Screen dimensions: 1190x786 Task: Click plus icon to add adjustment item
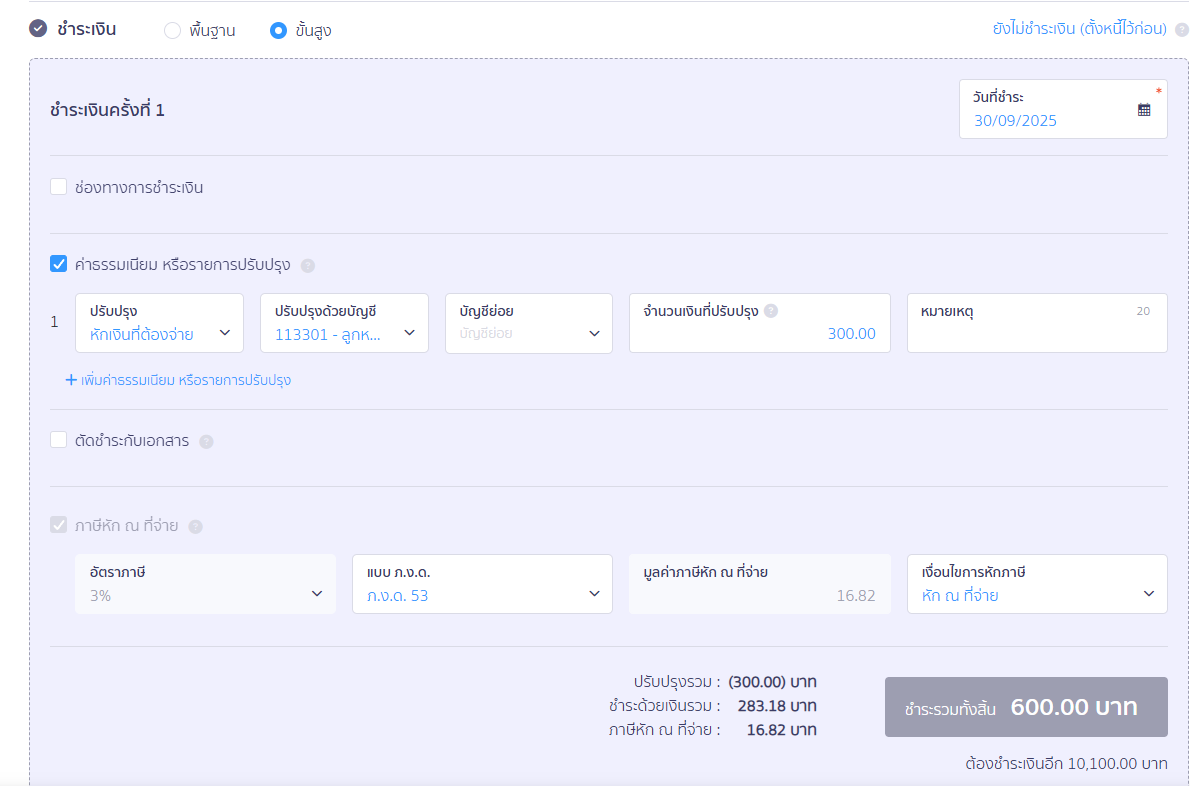click(x=71, y=380)
